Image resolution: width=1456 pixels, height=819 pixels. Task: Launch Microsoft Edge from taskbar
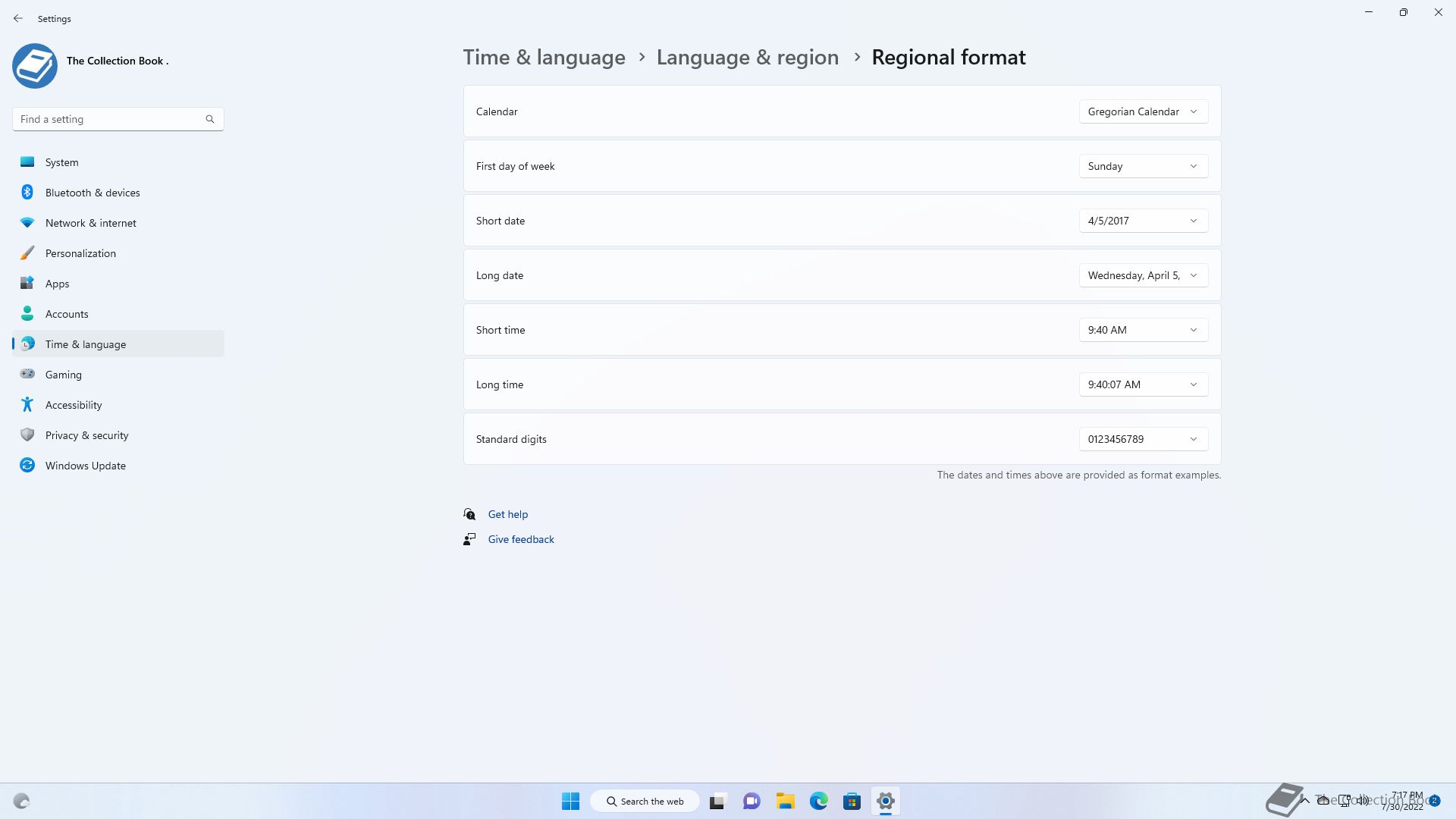(x=818, y=801)
